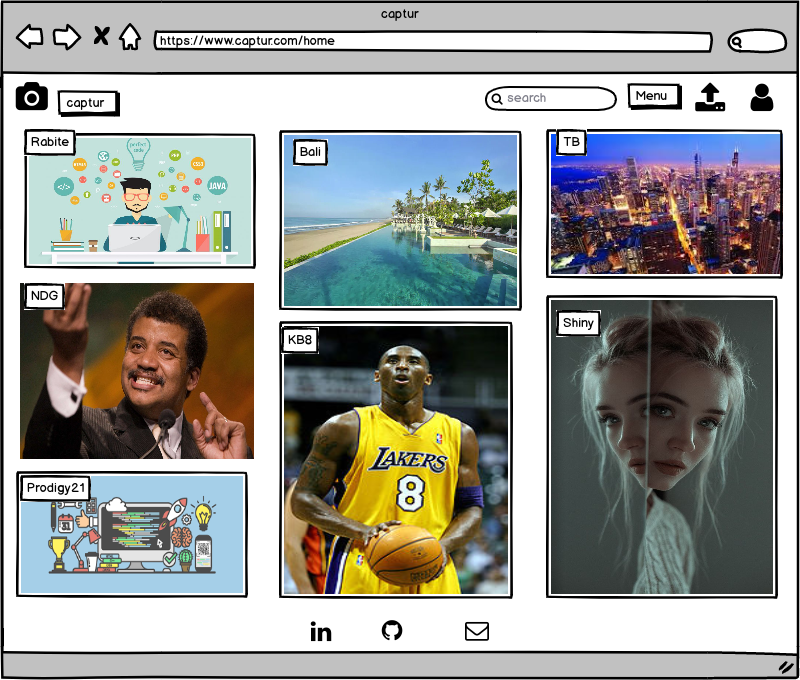The image size is (800, 680).
Task: Open the LinkedIn footer icon
Action: pyautogui.click(x=321, y=632)
